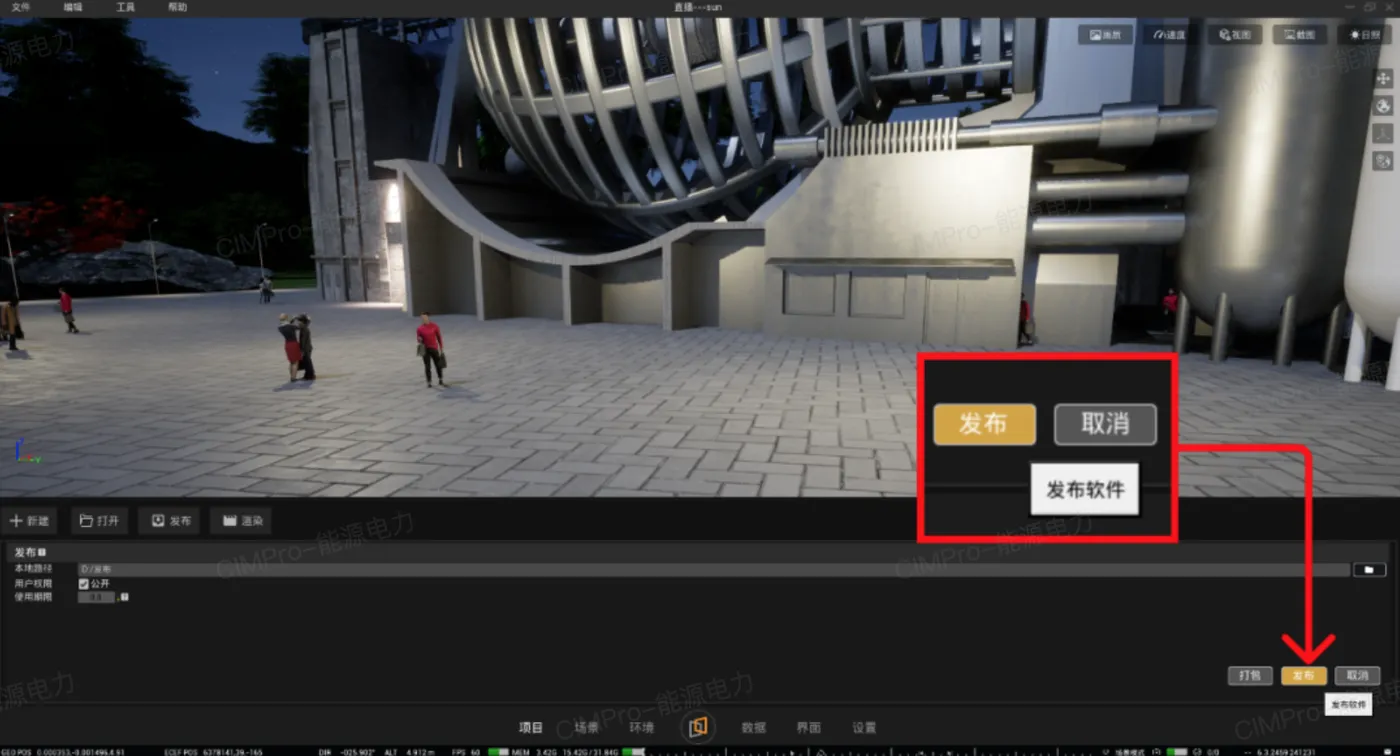Image resolution: width=1400 pixels, height=756 pixels.
Task: Click the GEO POS coordinates in status bar
Action: point(62,751)
